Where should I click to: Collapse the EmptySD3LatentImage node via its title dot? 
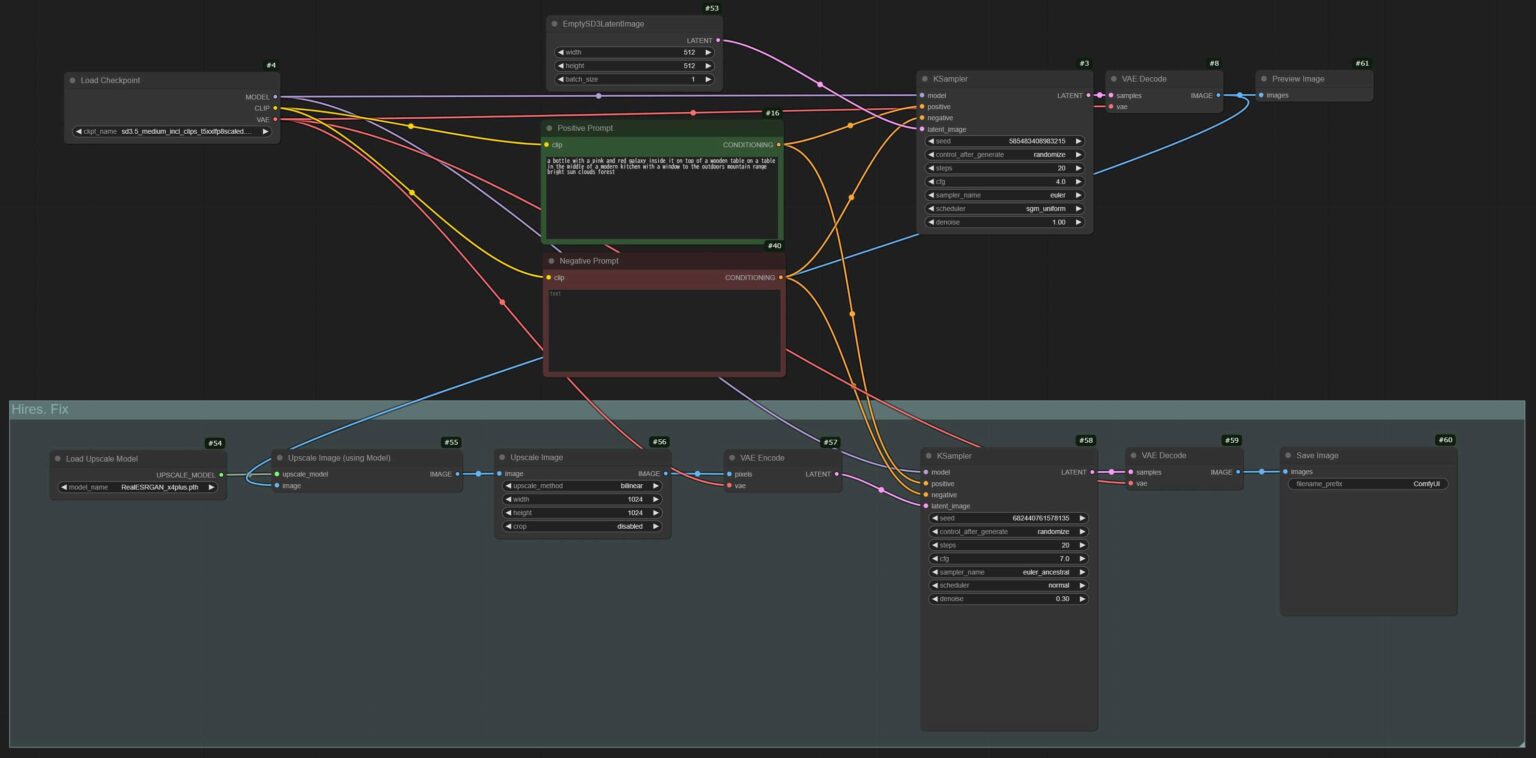tap(554, 23)
